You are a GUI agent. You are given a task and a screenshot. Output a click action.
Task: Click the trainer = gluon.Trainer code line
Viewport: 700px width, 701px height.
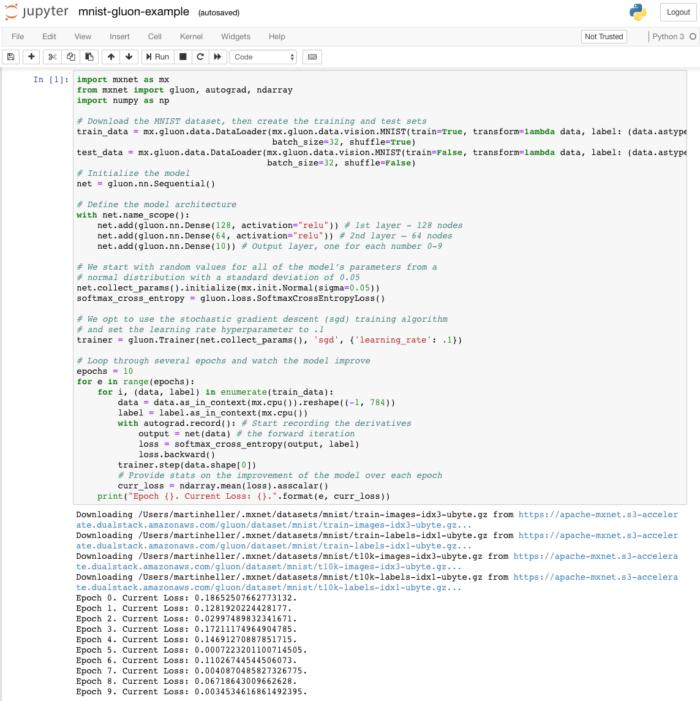[269, 340]
